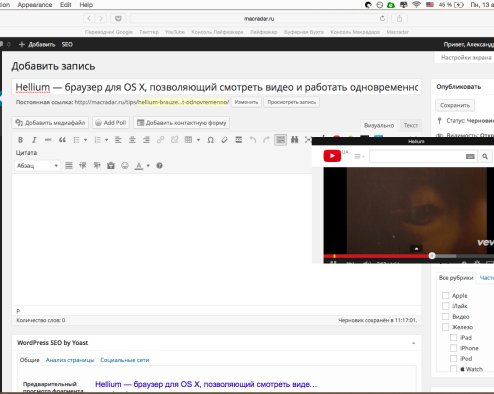
Task: Click the insert link icon
Action: pos(160,140)
